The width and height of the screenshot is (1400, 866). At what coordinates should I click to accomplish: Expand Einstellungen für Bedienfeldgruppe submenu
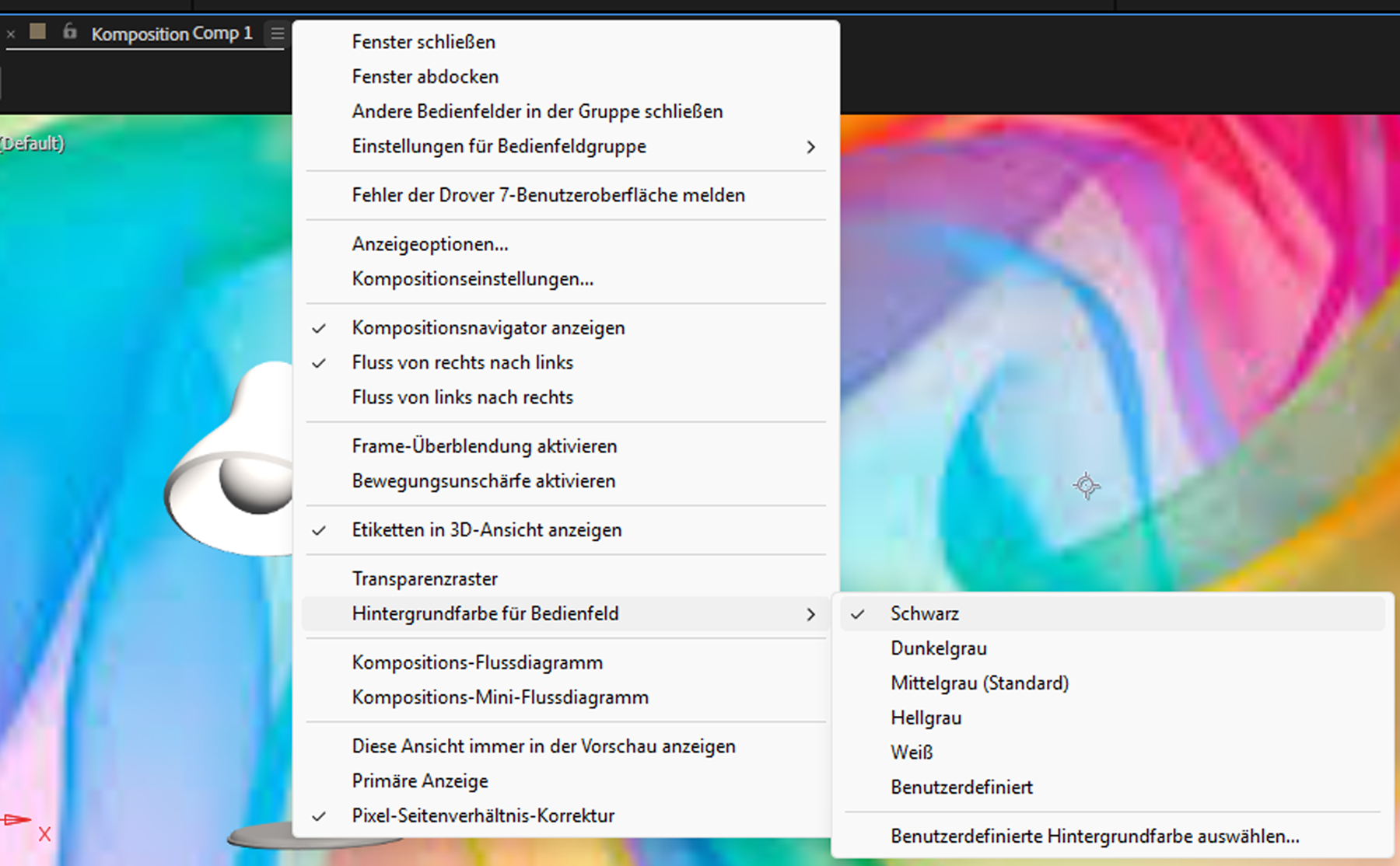point(498,146)
